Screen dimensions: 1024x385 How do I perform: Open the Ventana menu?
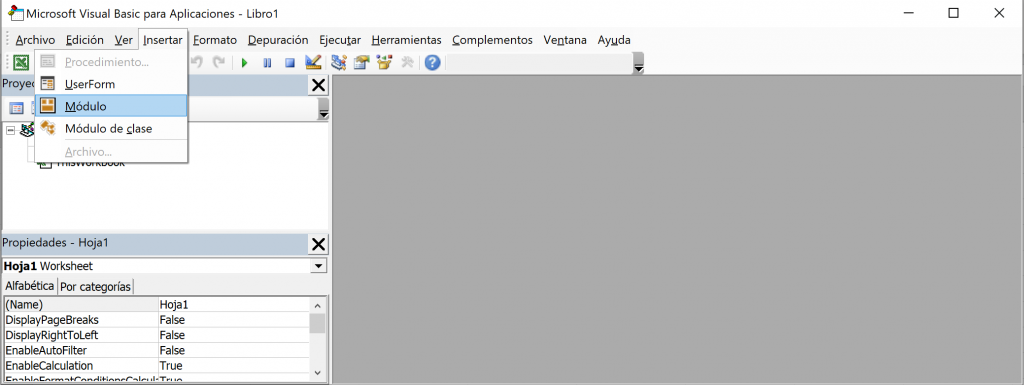point(565,40)
